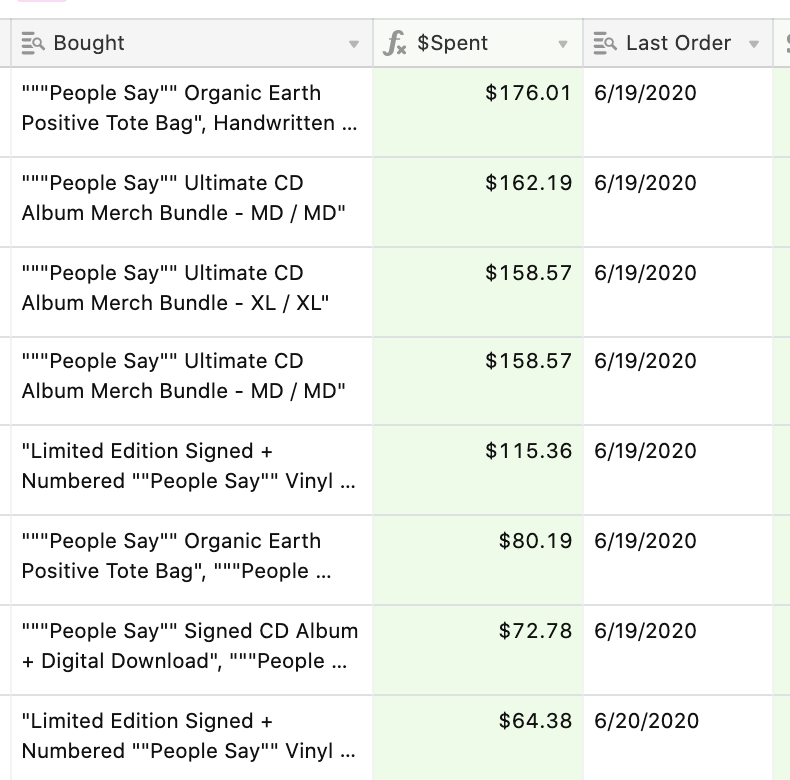Select the Last Order column header label

click(678, 43)
